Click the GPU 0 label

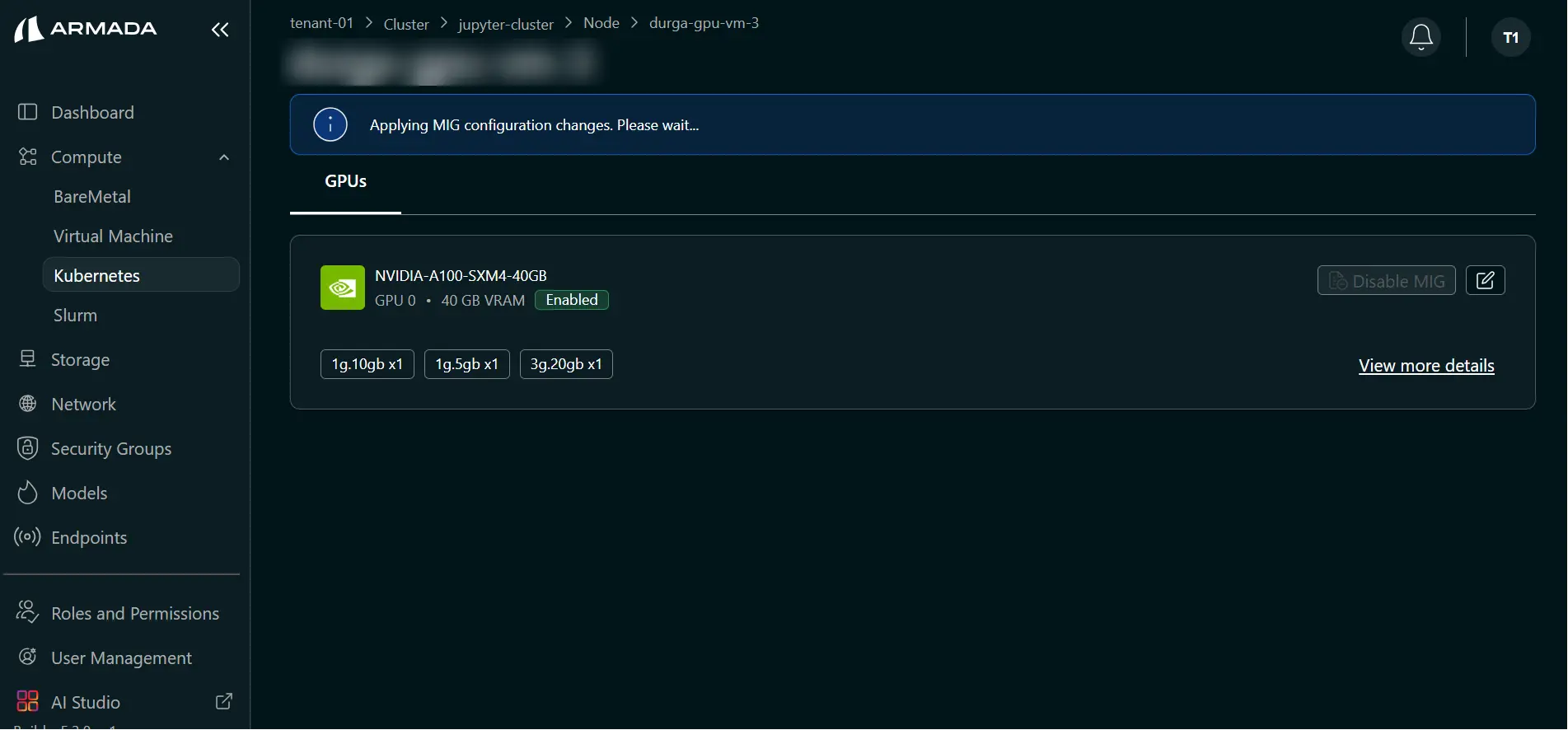395,301
